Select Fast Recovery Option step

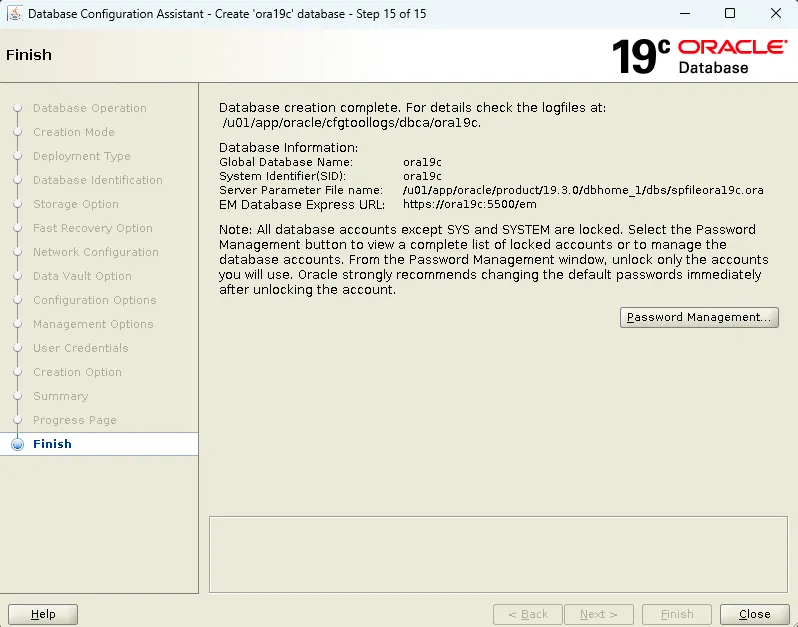coord(93,227)
